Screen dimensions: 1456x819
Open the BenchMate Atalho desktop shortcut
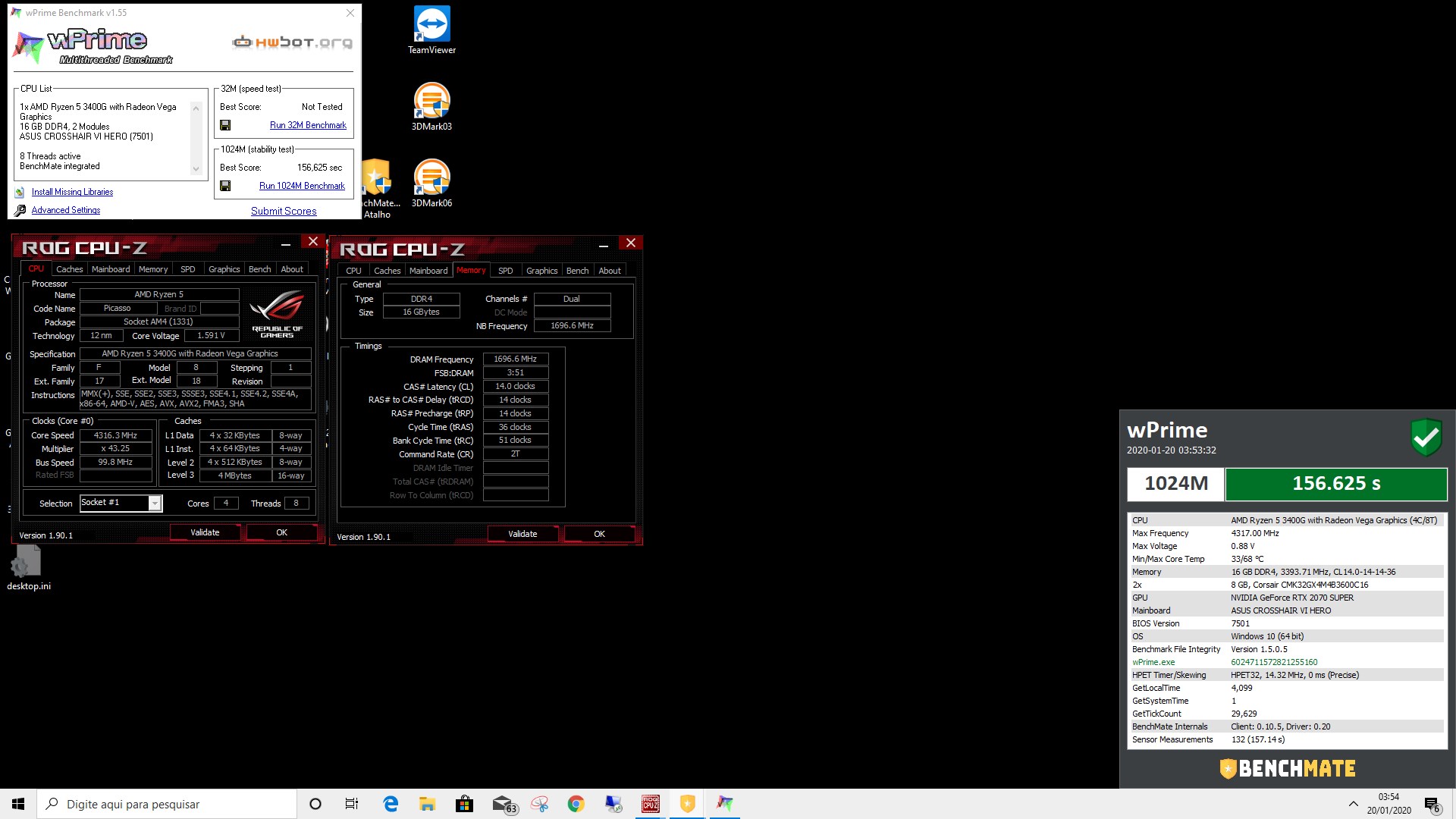[x=377, y=189]
